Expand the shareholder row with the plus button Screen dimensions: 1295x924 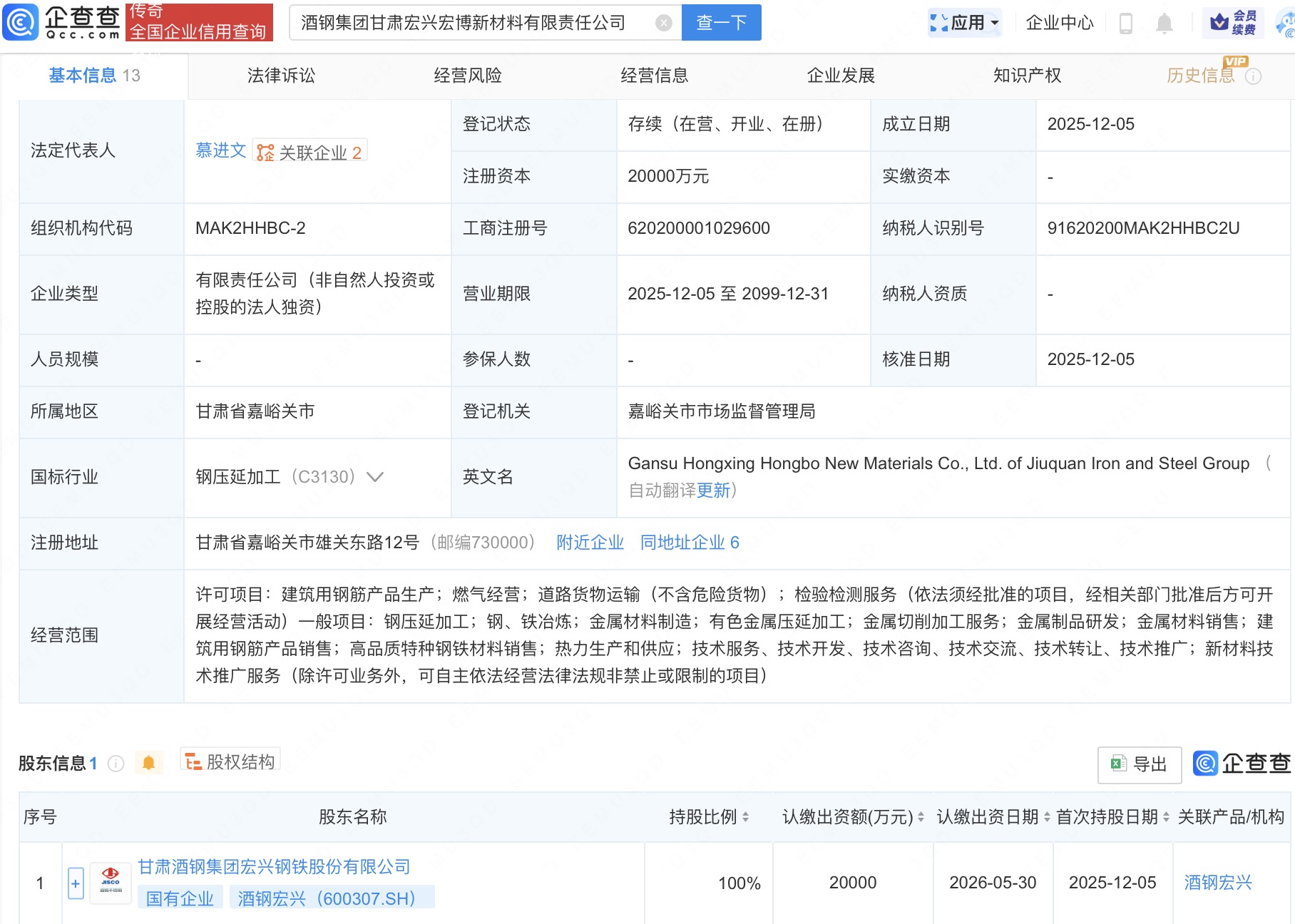pyautogui.click(x=76, y=883)
